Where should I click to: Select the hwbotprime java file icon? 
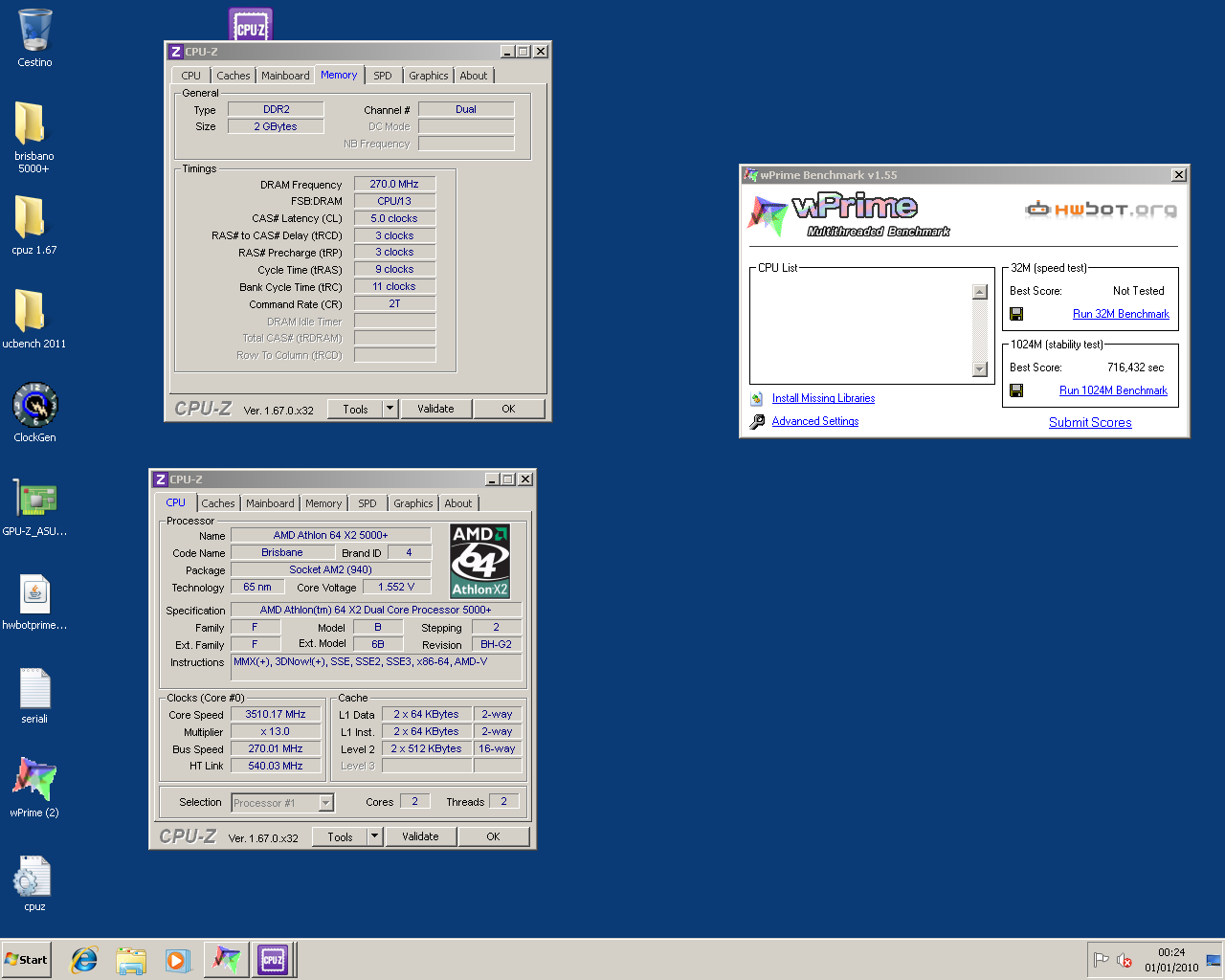click(34, 592)
